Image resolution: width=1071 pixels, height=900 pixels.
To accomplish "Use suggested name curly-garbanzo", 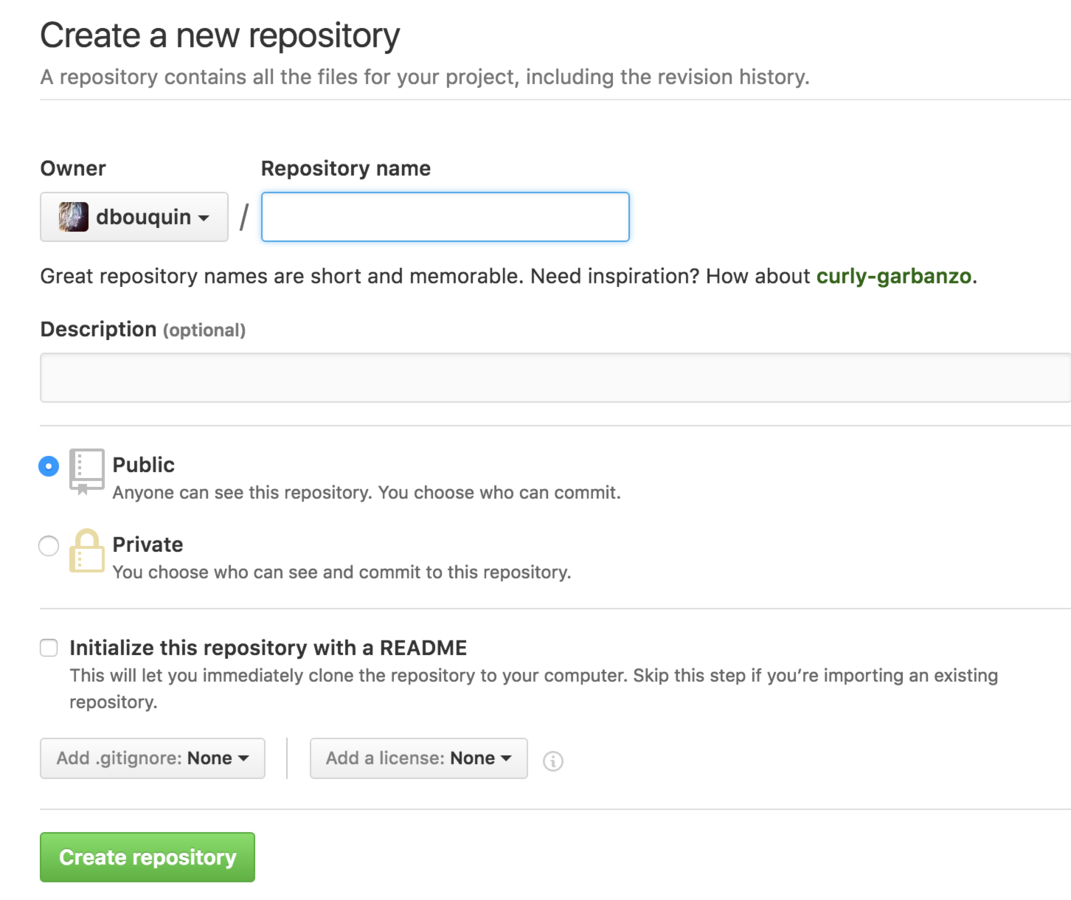I will [894, 276].
